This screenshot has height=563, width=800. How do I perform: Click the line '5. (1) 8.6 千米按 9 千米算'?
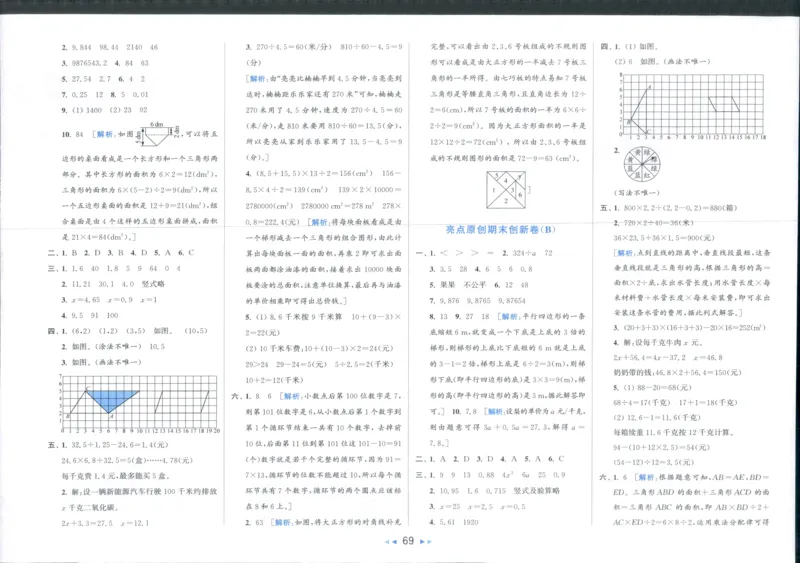[x=293, y=317]
